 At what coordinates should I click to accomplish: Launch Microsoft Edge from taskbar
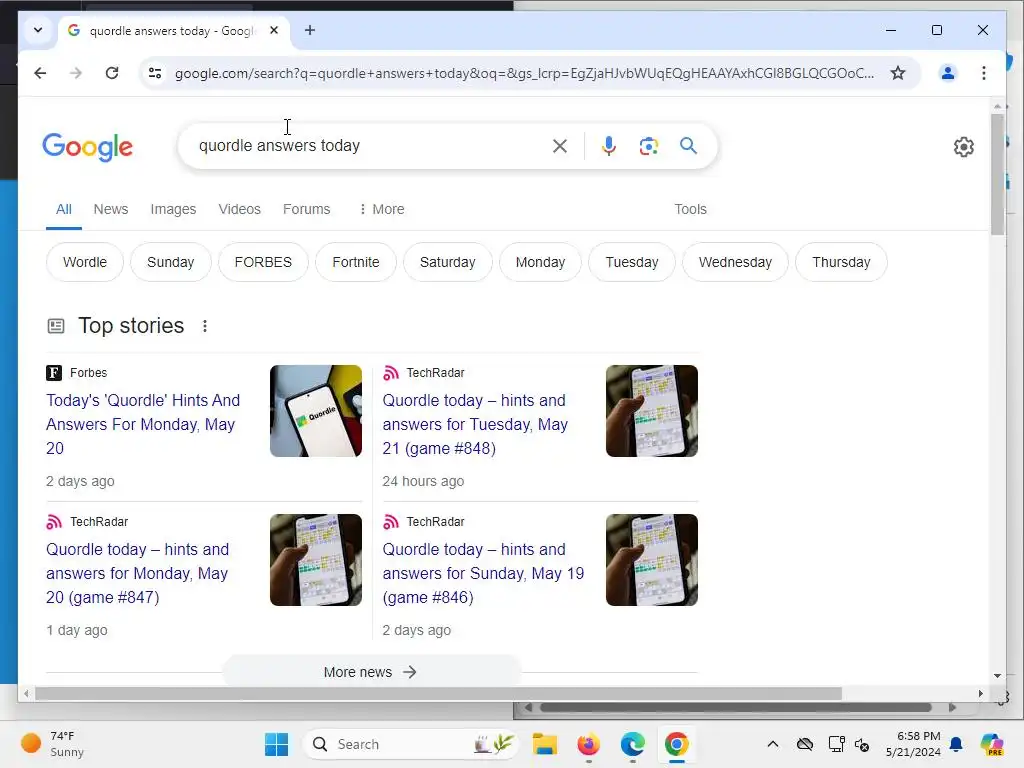632,744
